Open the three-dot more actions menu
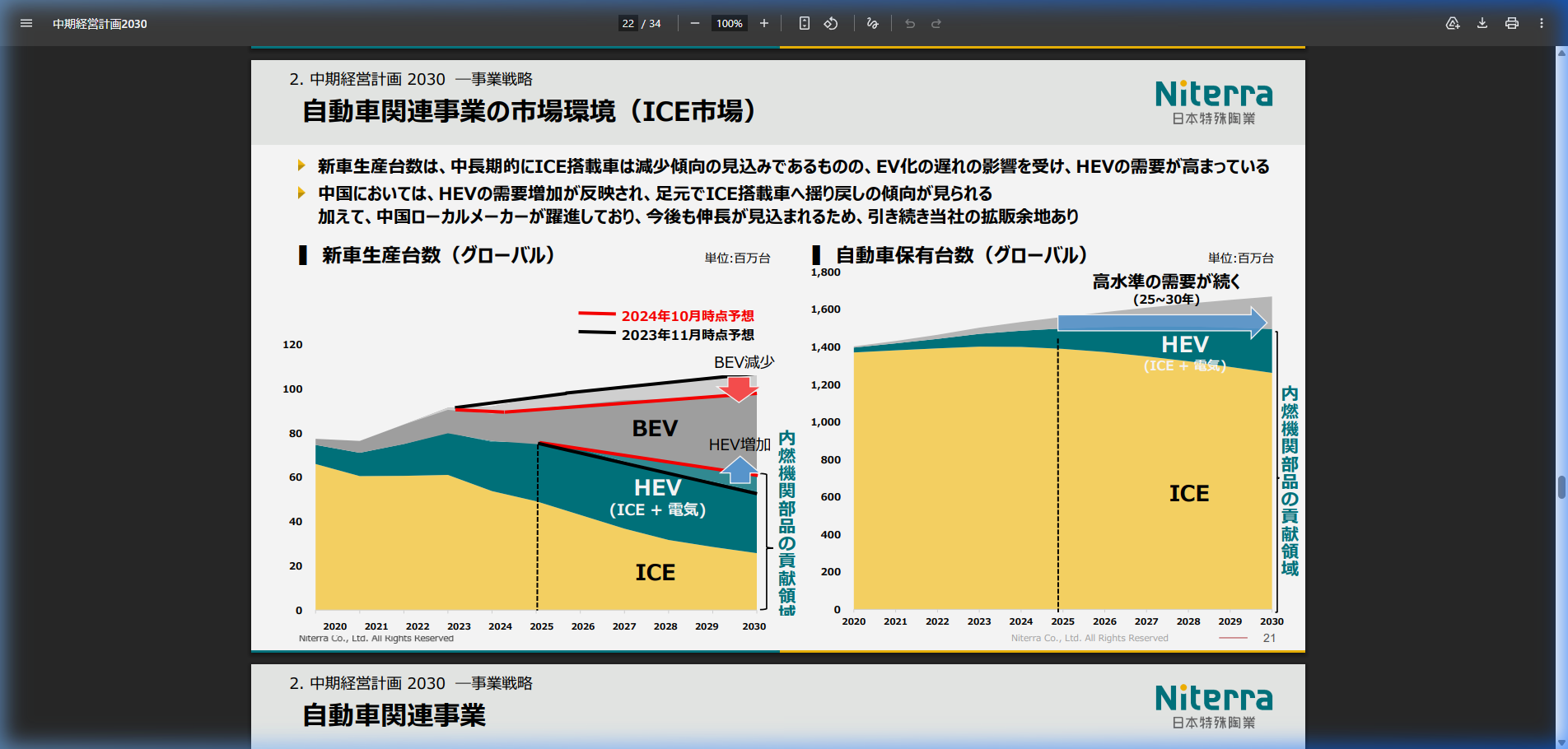Viewport: 1568px width, 749px height. pyautogui.click(x=1542, y=23)
